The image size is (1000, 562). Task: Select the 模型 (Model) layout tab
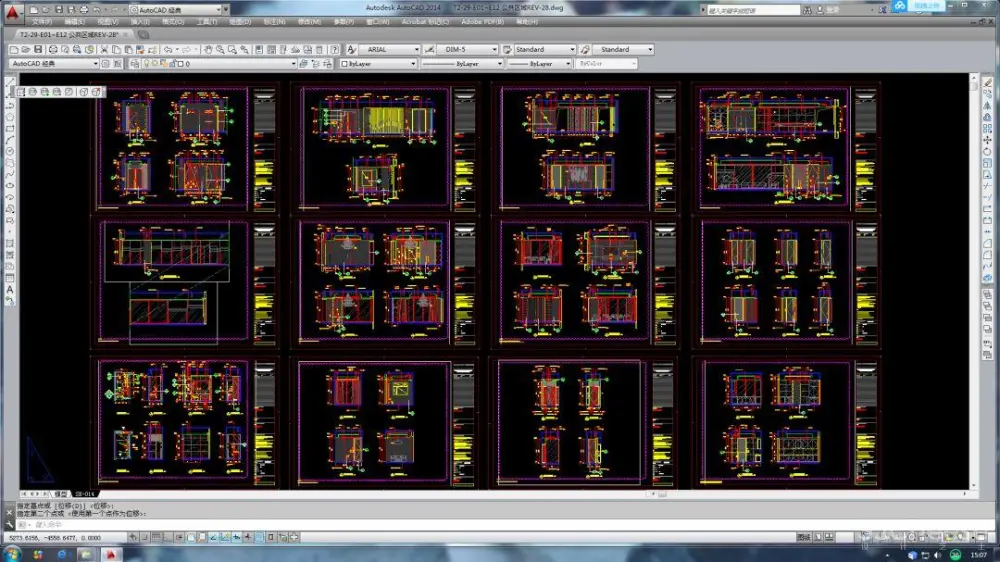61,494
